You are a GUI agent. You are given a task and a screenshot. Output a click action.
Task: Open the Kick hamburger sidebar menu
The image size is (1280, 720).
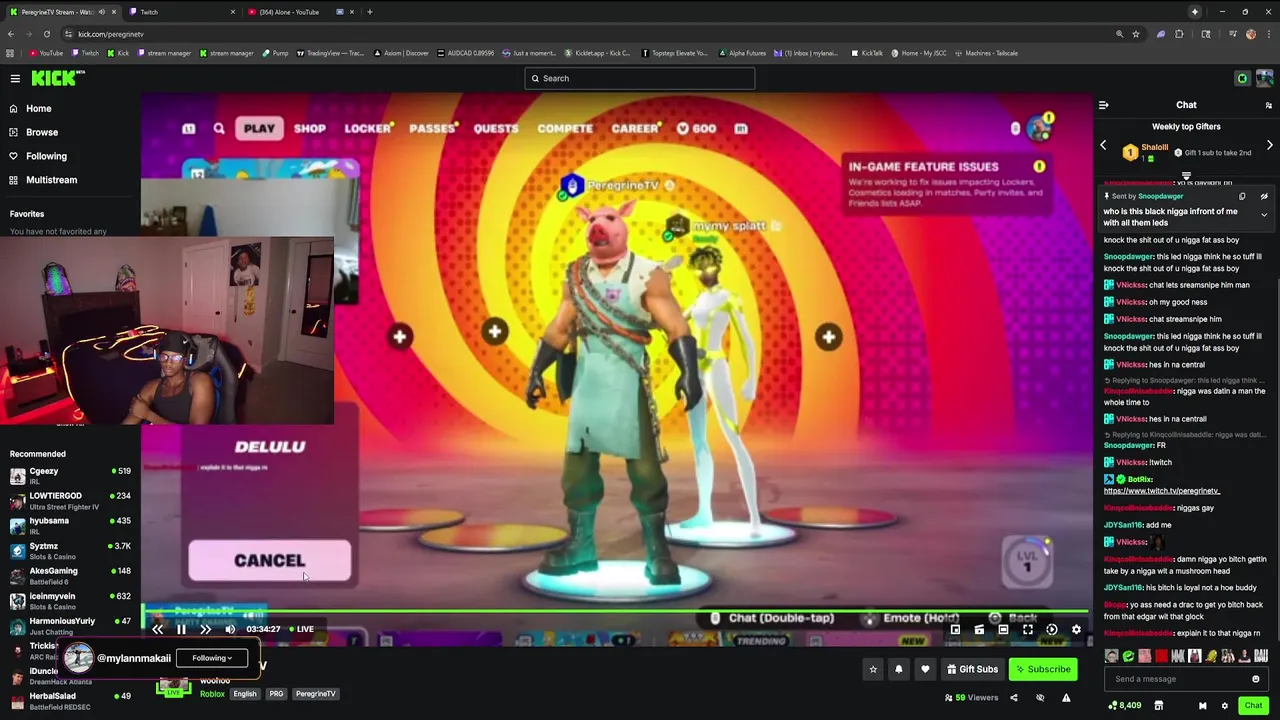click(15, 78)
